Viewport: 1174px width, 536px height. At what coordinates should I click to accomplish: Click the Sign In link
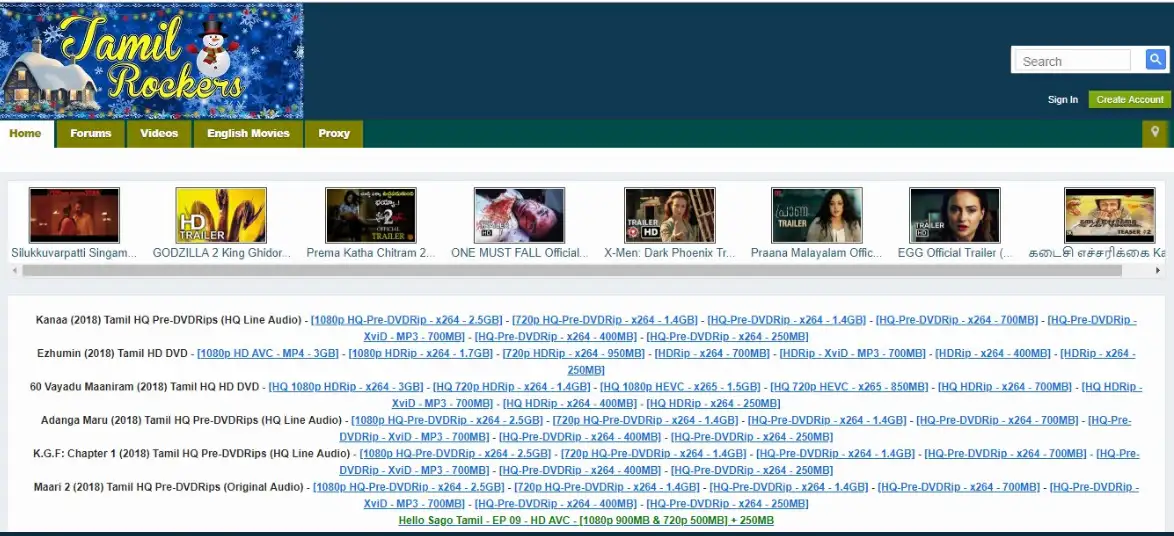pos(1062,100)
